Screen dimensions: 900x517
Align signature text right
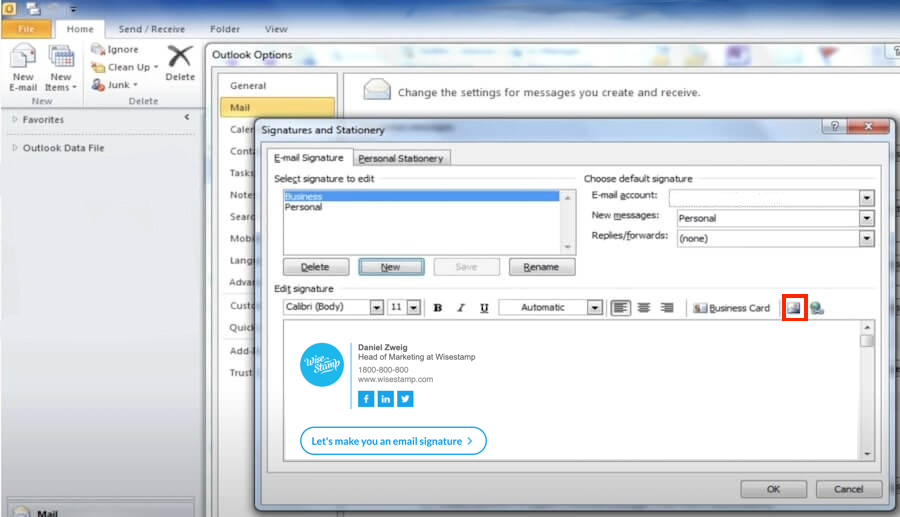click(666, 308)
